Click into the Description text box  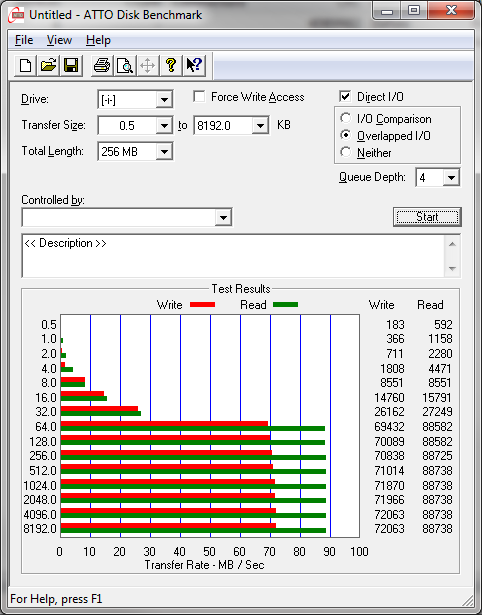234,256
